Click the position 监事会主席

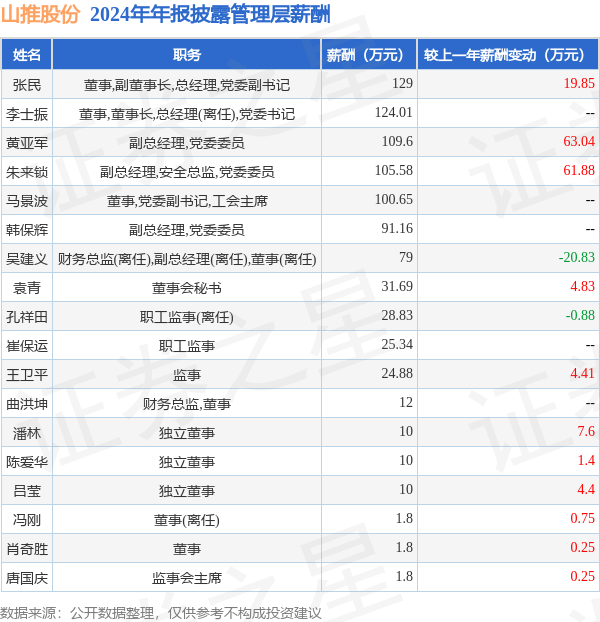[x=187, y=578]
